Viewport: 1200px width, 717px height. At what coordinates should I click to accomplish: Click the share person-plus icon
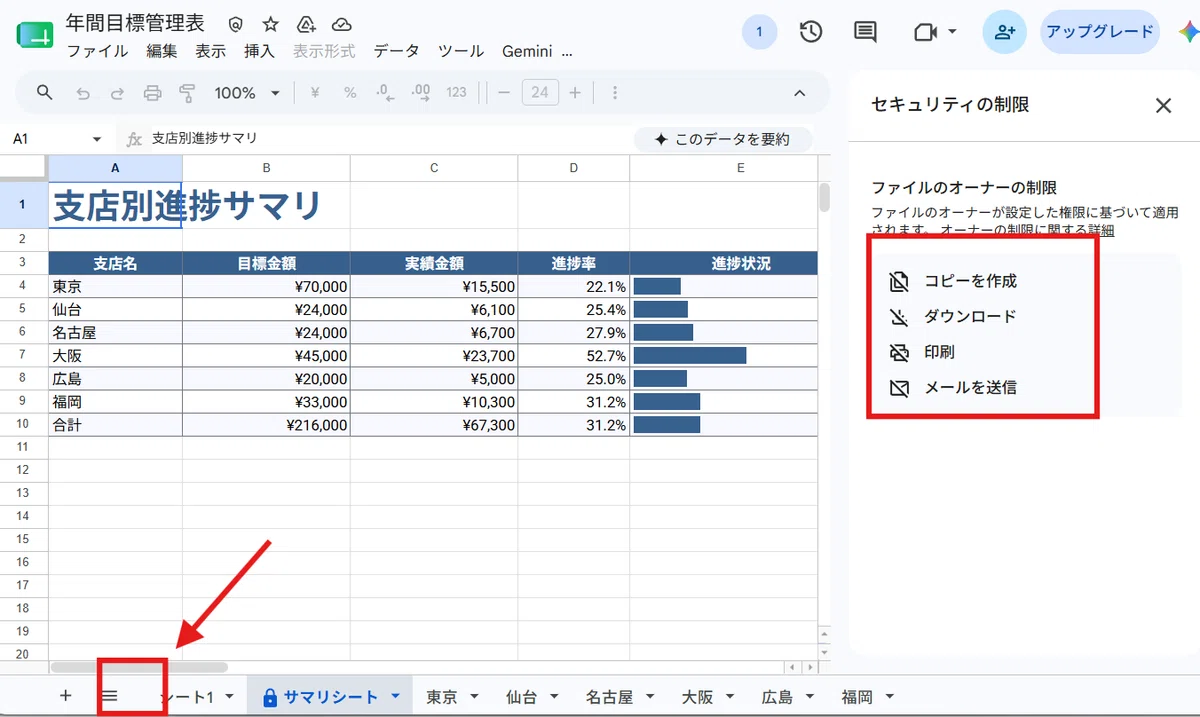(1005, 32)
